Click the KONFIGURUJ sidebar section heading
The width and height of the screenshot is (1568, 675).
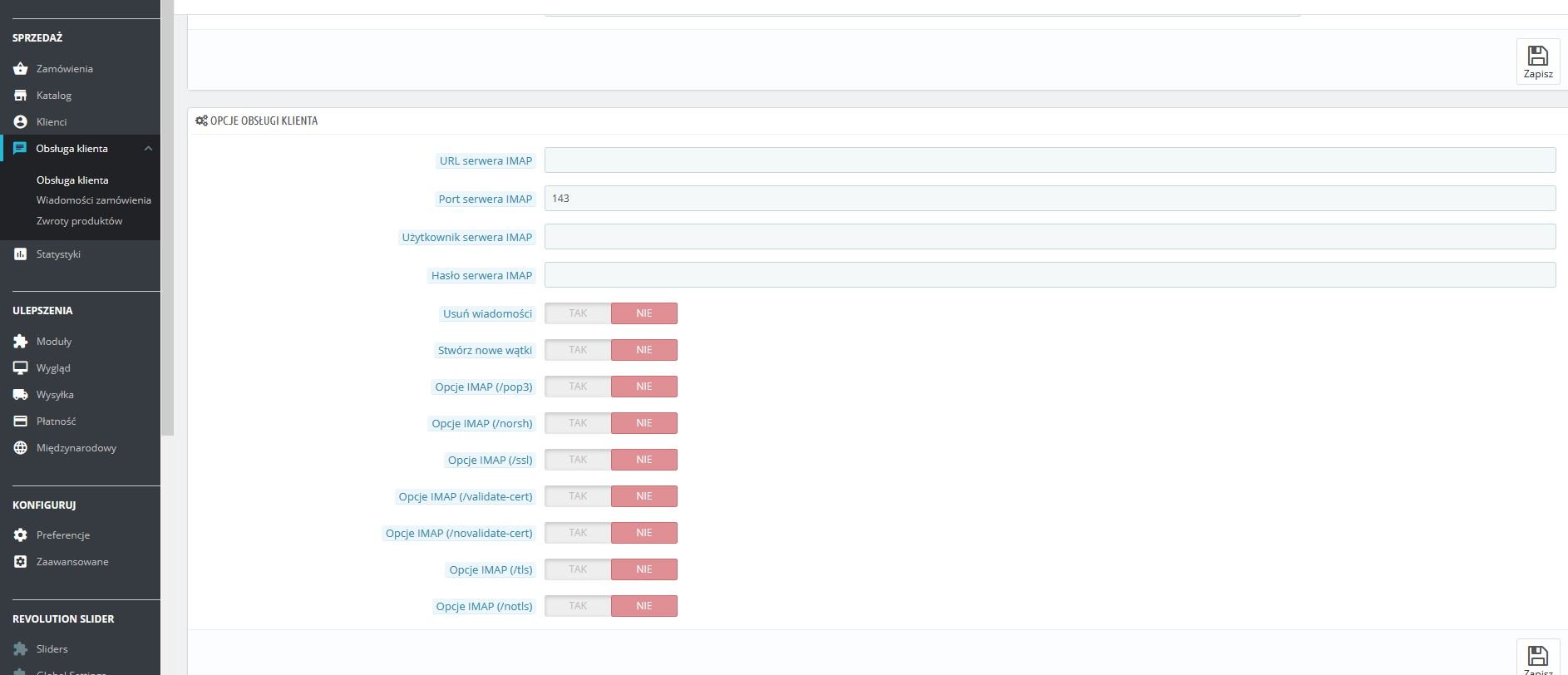click(x=44, y=505)
